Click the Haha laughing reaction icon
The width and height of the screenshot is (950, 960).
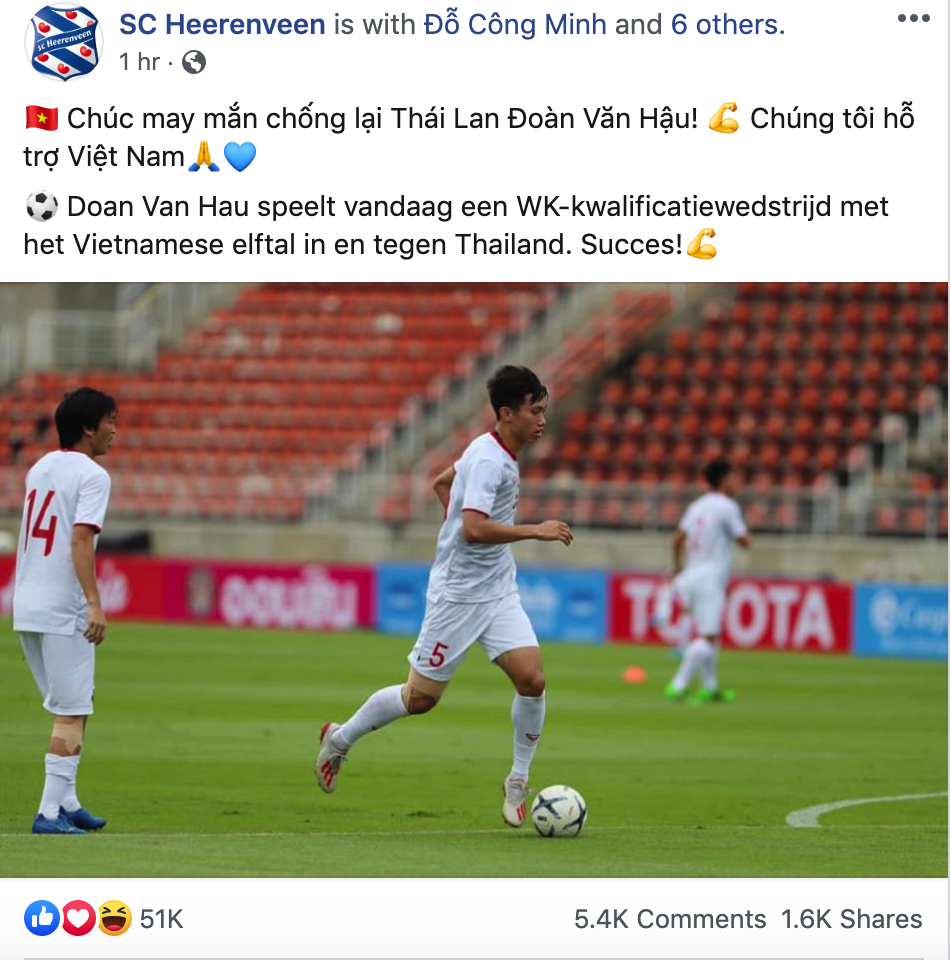[x=114, y=918]
